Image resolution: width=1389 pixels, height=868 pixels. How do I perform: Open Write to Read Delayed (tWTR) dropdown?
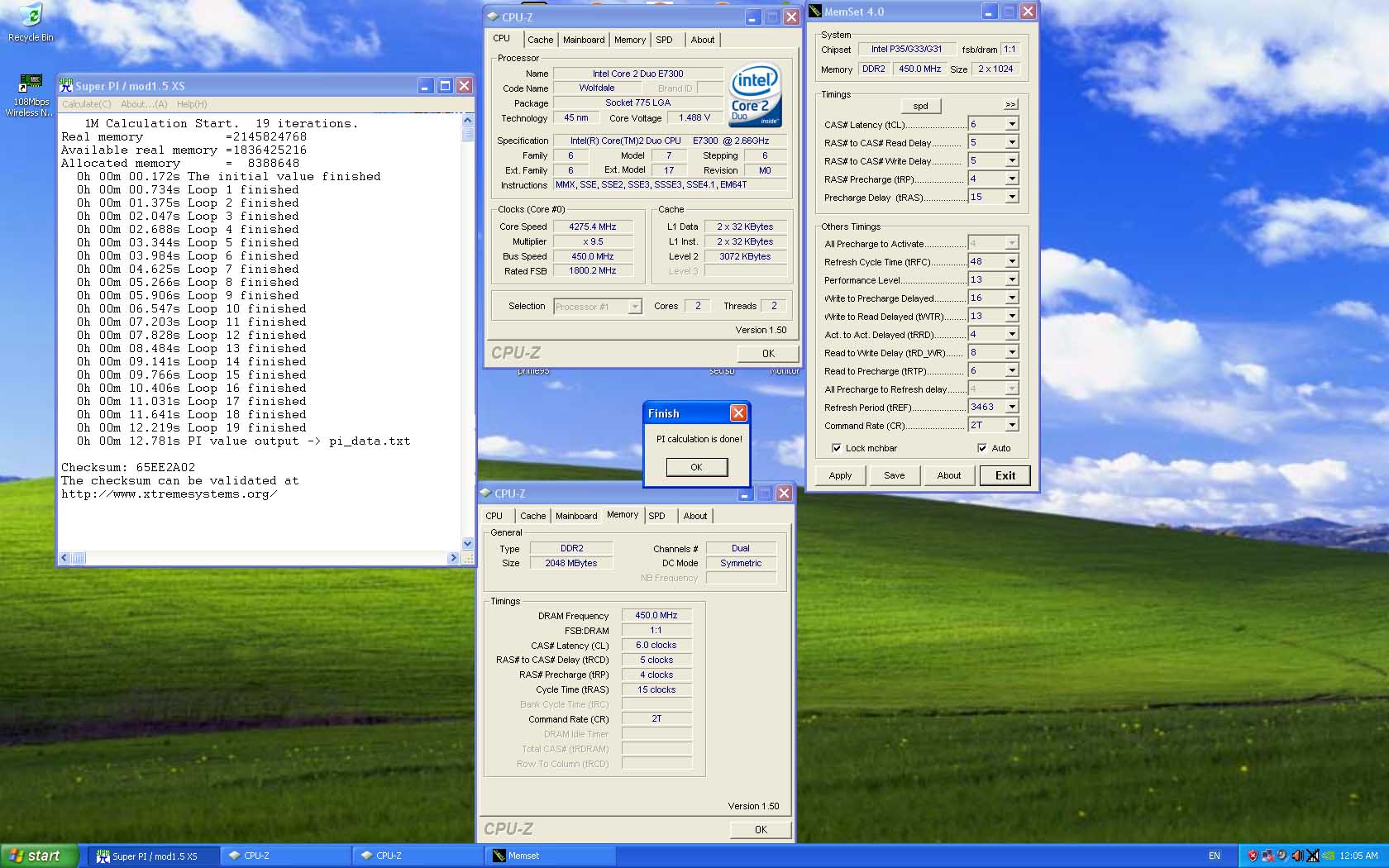(1011, 316)
